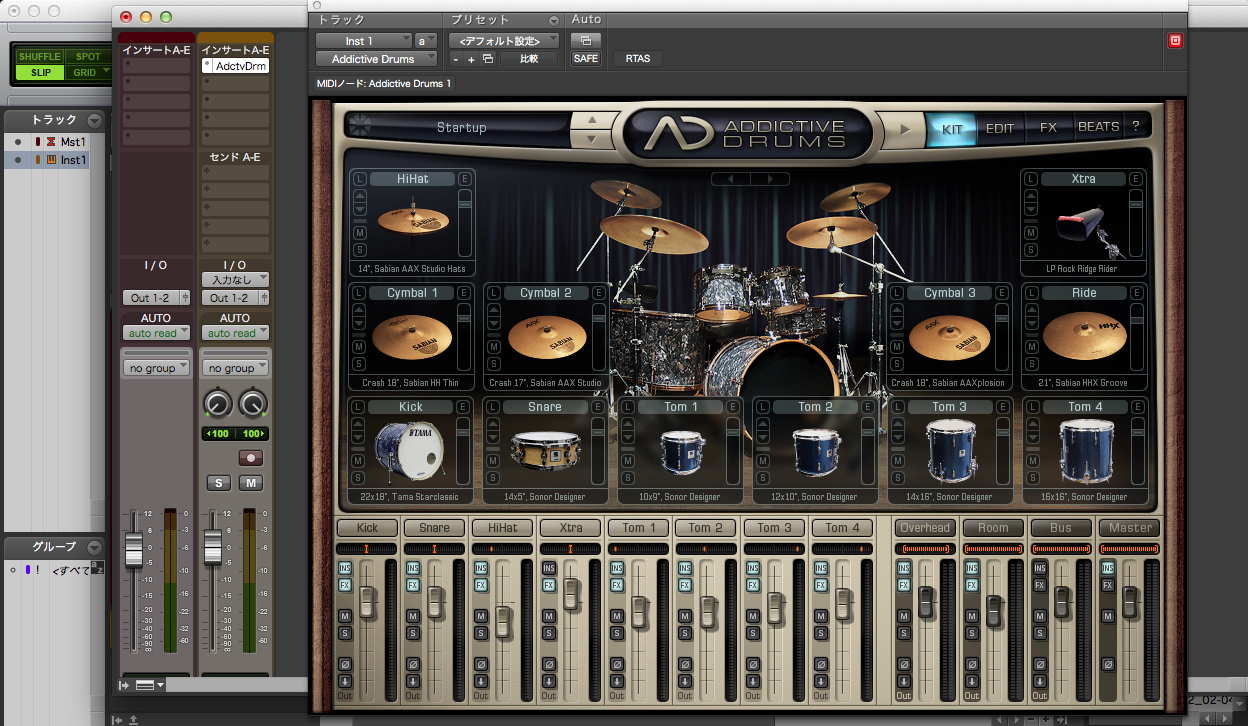Open the Inst1 channel auto read dropdown
The width and height of the screenshot is (1248, 726).
coord(235,333)
